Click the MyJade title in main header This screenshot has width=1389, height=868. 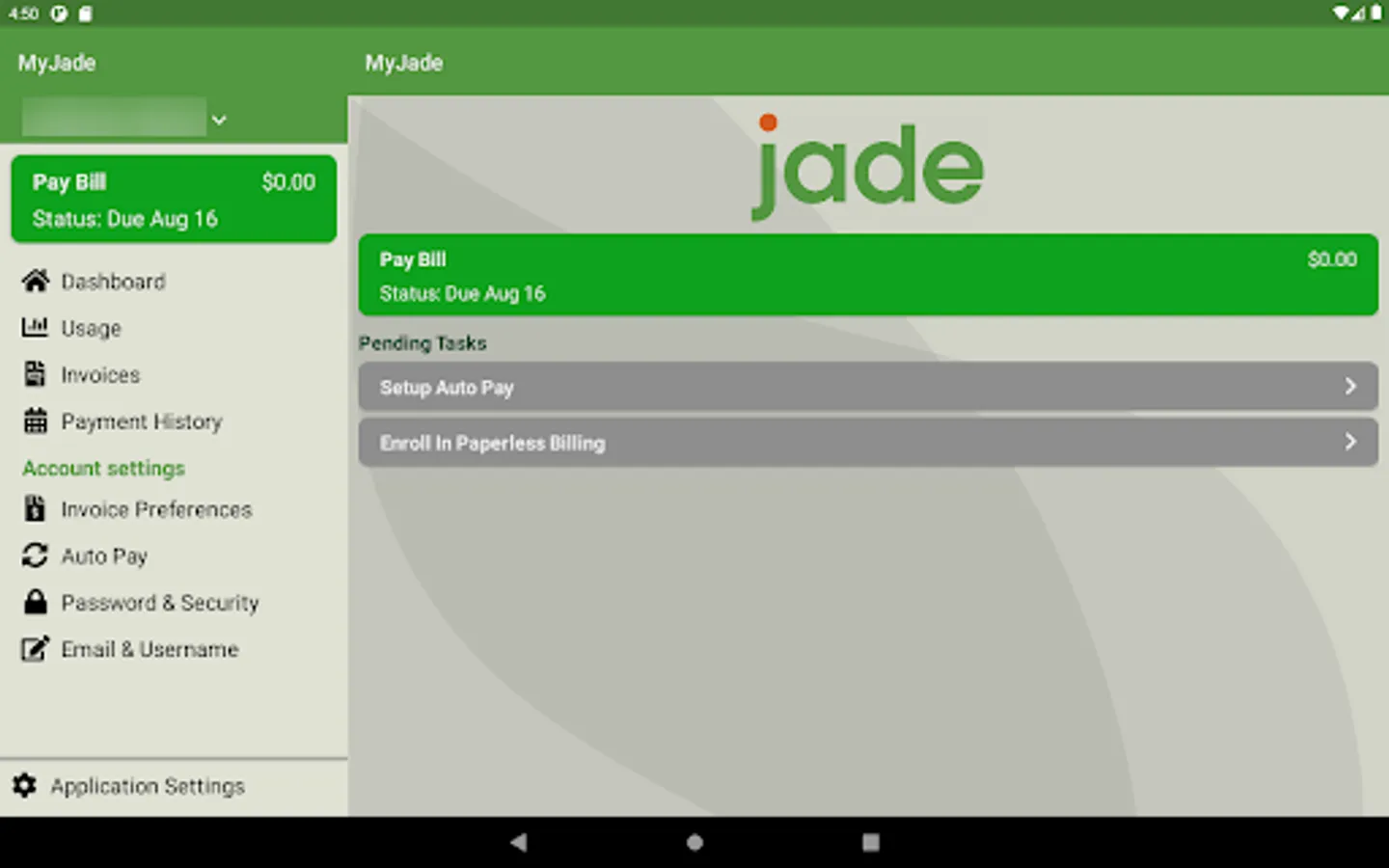click(403, 63)
